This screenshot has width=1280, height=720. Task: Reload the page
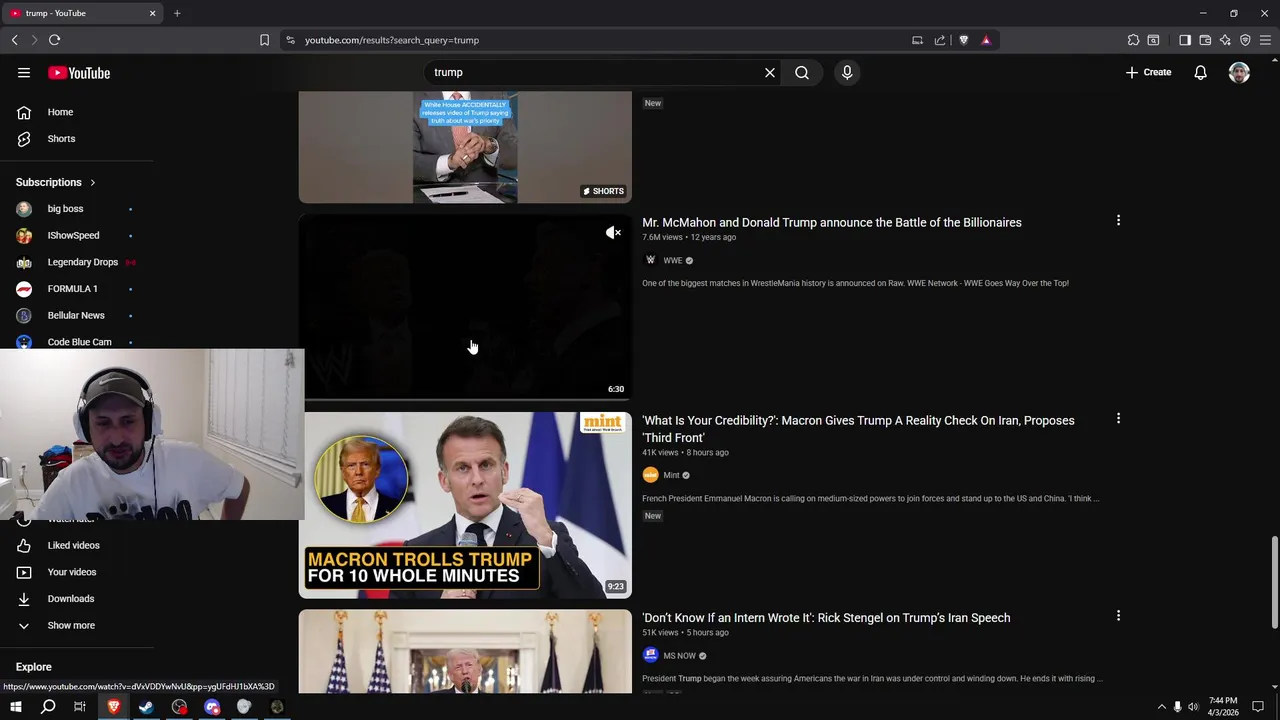(54, 40)
